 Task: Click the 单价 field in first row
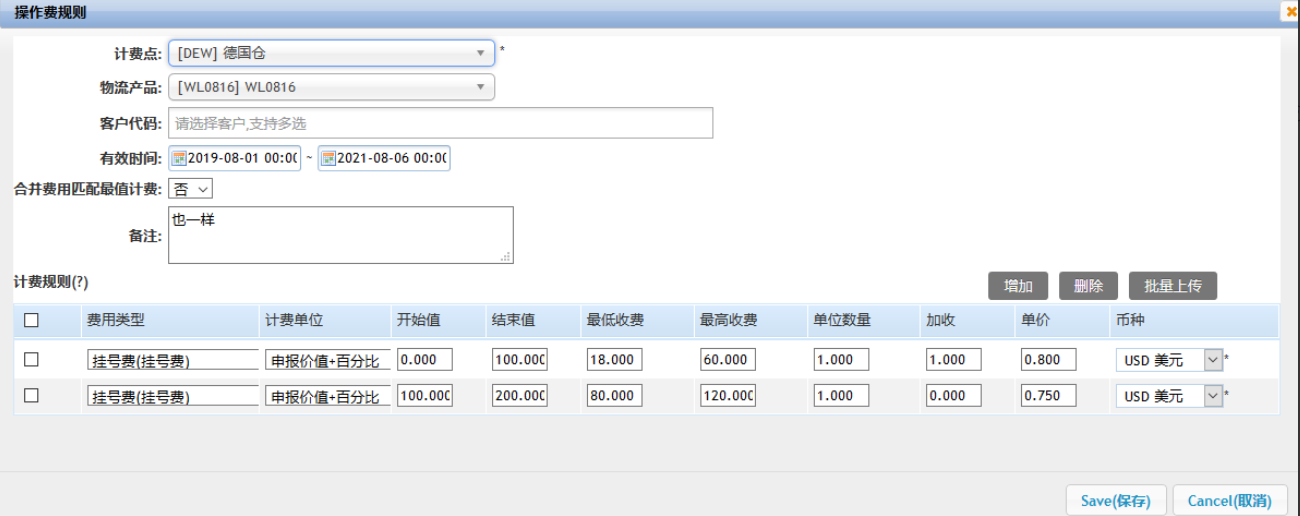[1048, 360]
